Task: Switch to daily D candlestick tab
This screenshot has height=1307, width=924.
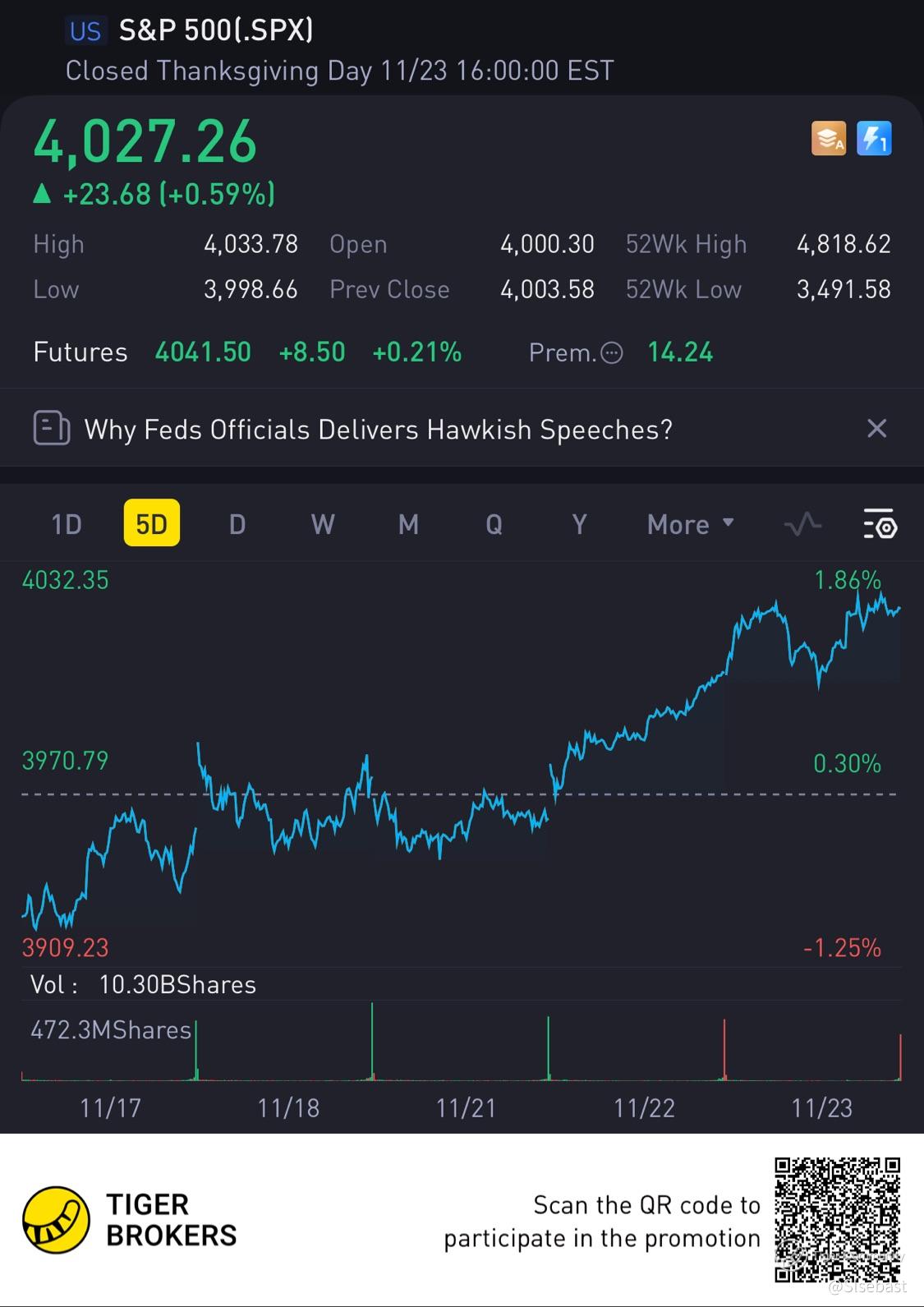Action: tap(237, 524)
